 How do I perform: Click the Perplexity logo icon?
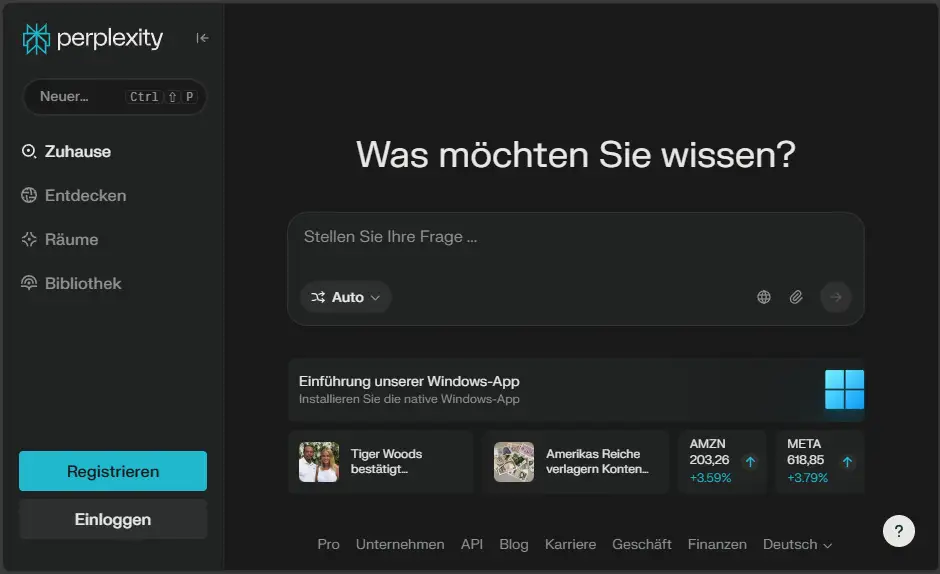(x=36, y=38)
